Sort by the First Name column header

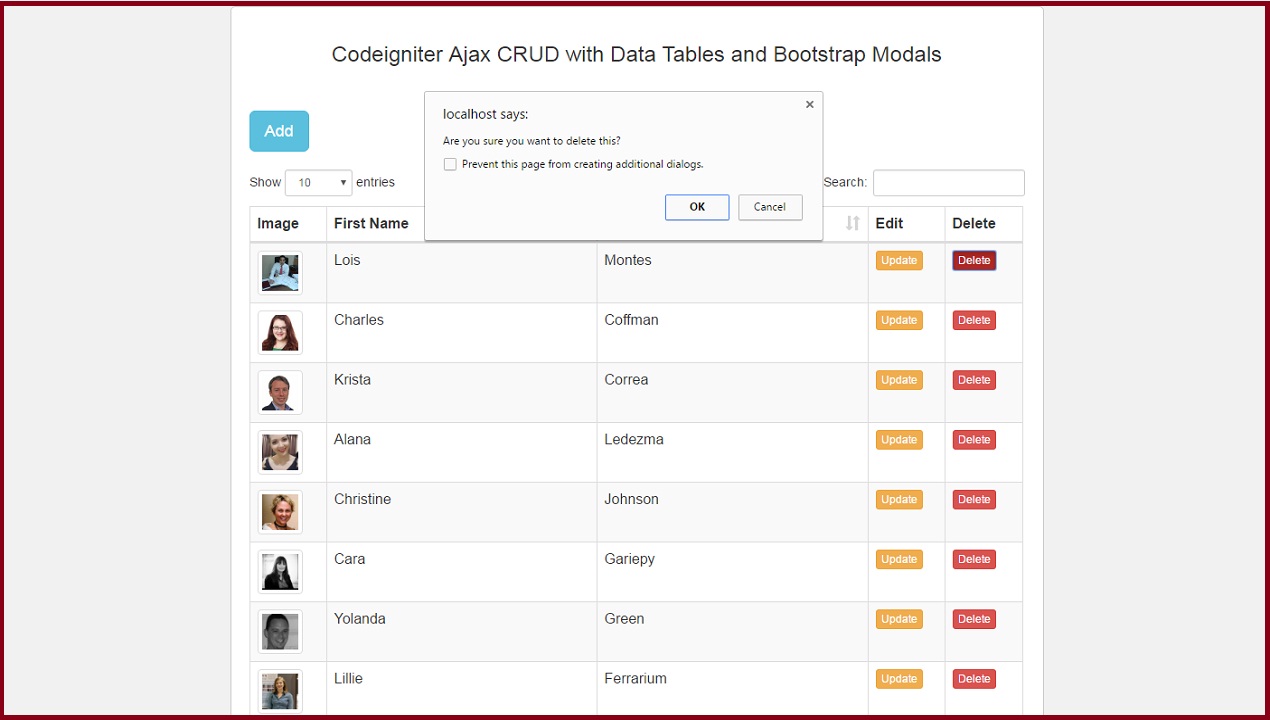point(371,223)
